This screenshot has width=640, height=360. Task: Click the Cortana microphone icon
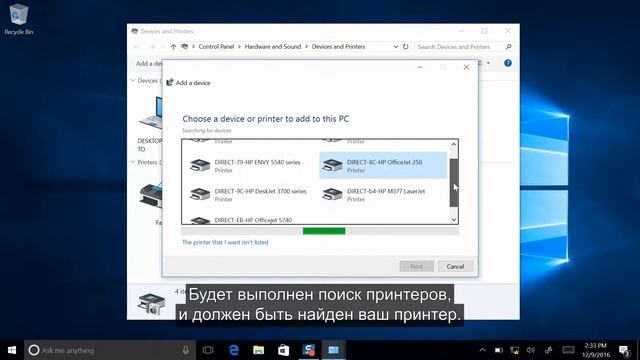pyautogui.click(x=186, y=350)
